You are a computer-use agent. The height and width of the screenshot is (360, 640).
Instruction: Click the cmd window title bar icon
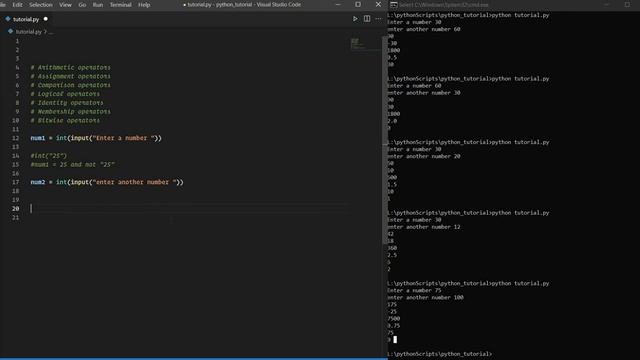point(393,5)
